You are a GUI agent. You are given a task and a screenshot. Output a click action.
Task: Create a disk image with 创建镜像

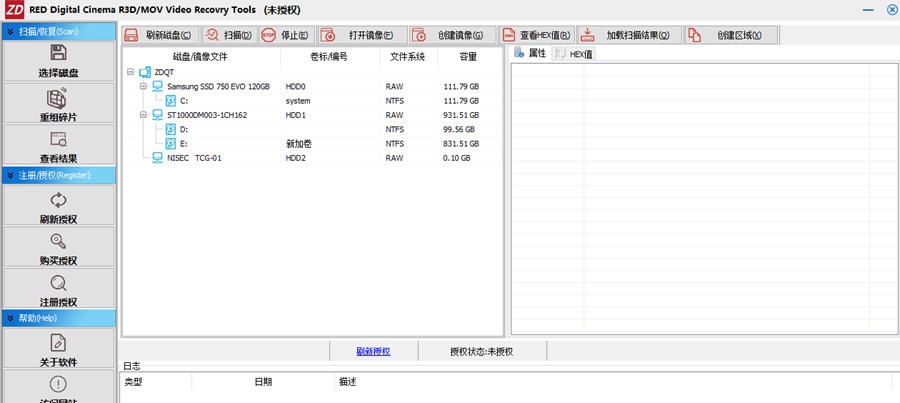452,35
